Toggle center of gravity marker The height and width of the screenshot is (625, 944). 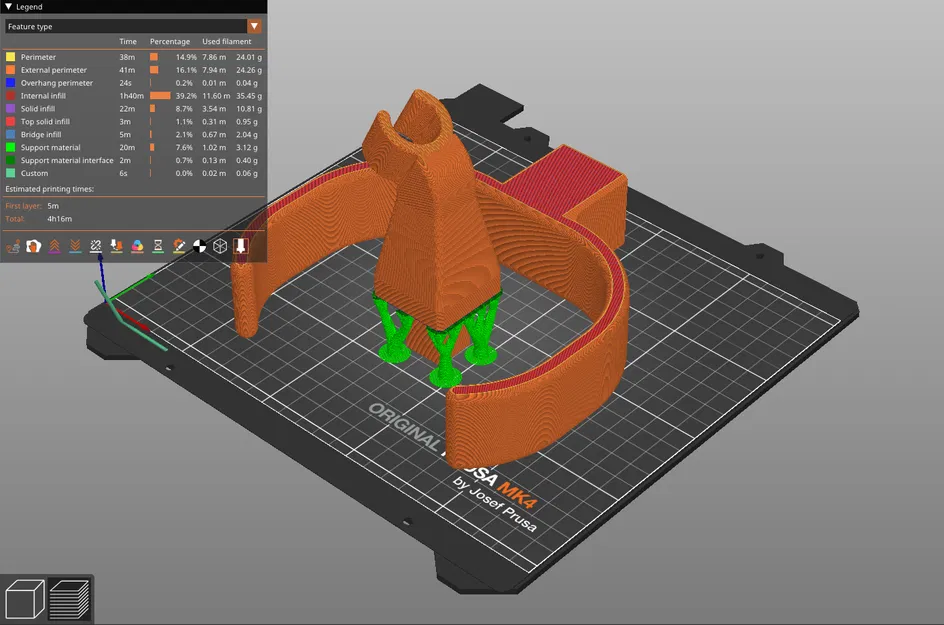pyautogui.click(x=199, y=246)
